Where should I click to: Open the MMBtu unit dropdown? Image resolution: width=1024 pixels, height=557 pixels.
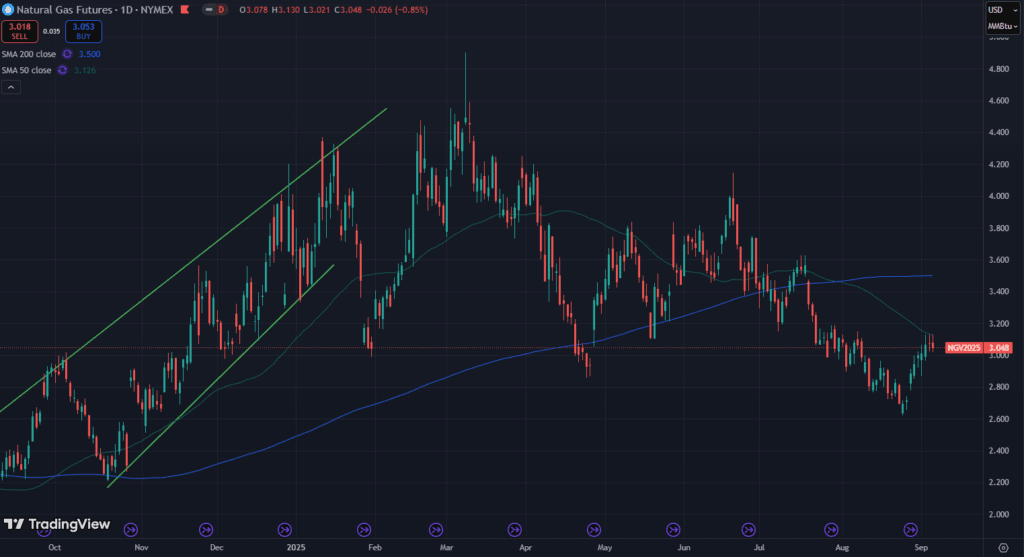coord(1002,27)
